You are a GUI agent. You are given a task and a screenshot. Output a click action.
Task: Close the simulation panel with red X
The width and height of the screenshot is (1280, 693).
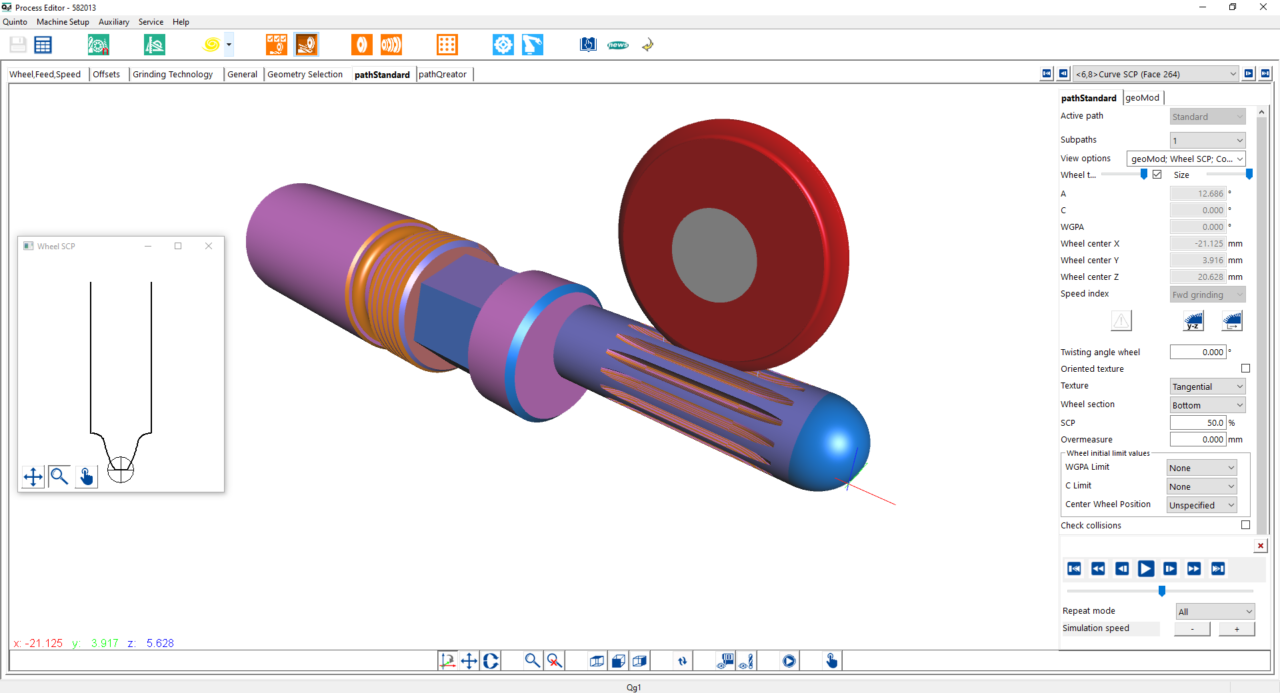(x=1261, y=546)
